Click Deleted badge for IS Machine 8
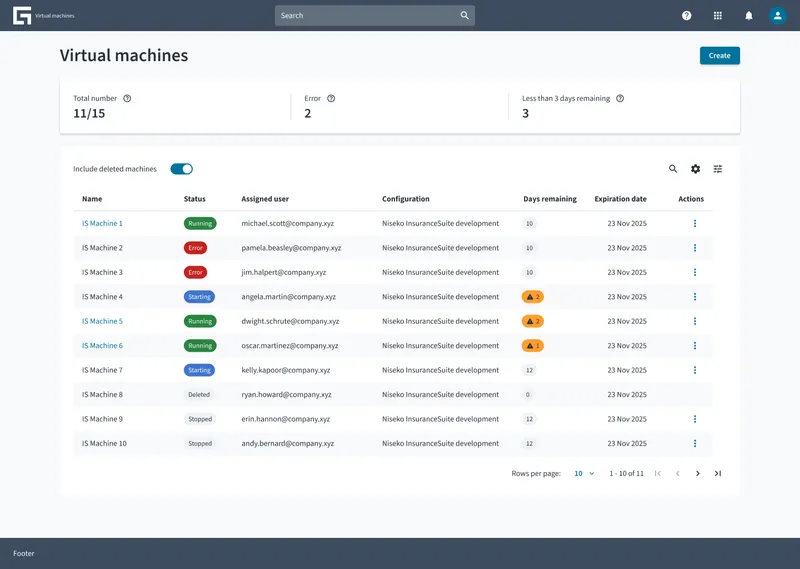 coord(198,395)
